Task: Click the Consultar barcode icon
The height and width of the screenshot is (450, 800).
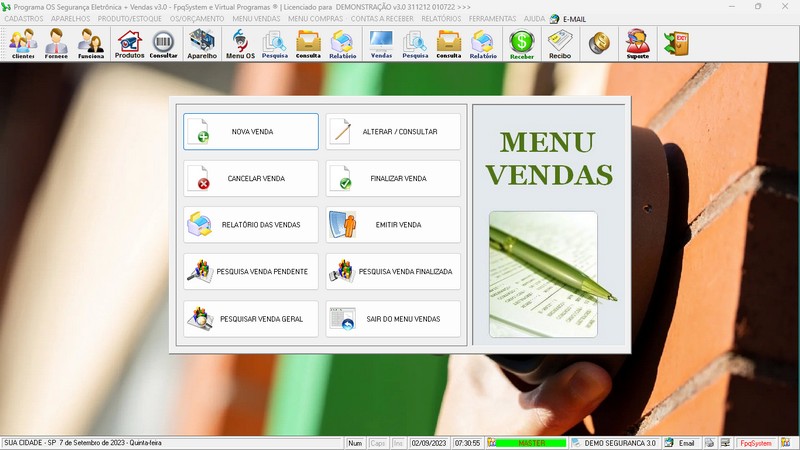Action: [x=163, y=44]
